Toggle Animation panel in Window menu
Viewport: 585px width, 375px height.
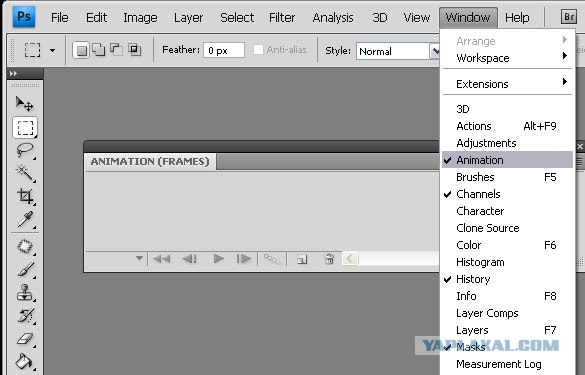507,160
